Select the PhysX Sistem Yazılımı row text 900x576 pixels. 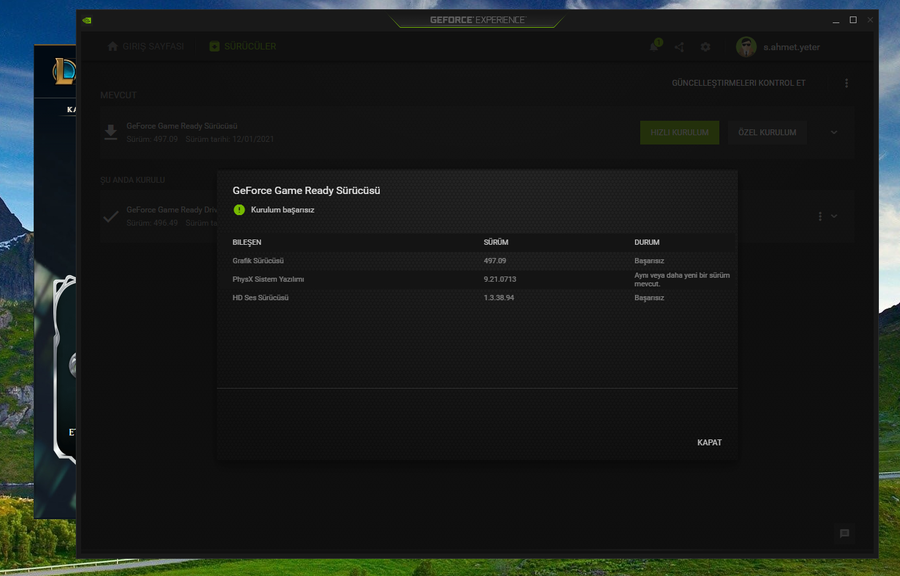click(x=268, y=279)
